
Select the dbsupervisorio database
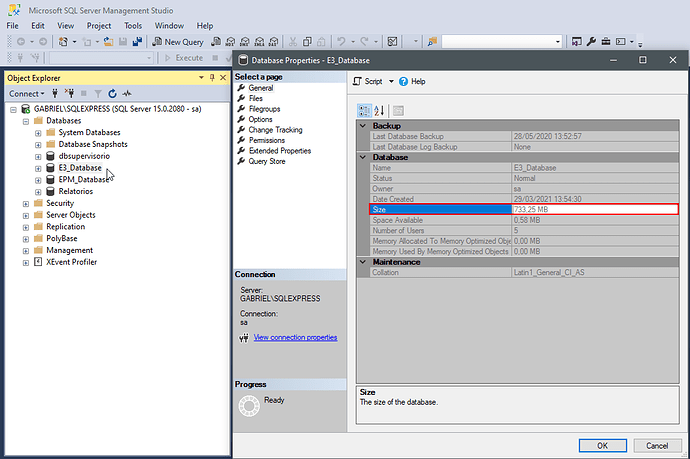click(x=84, y=156)
